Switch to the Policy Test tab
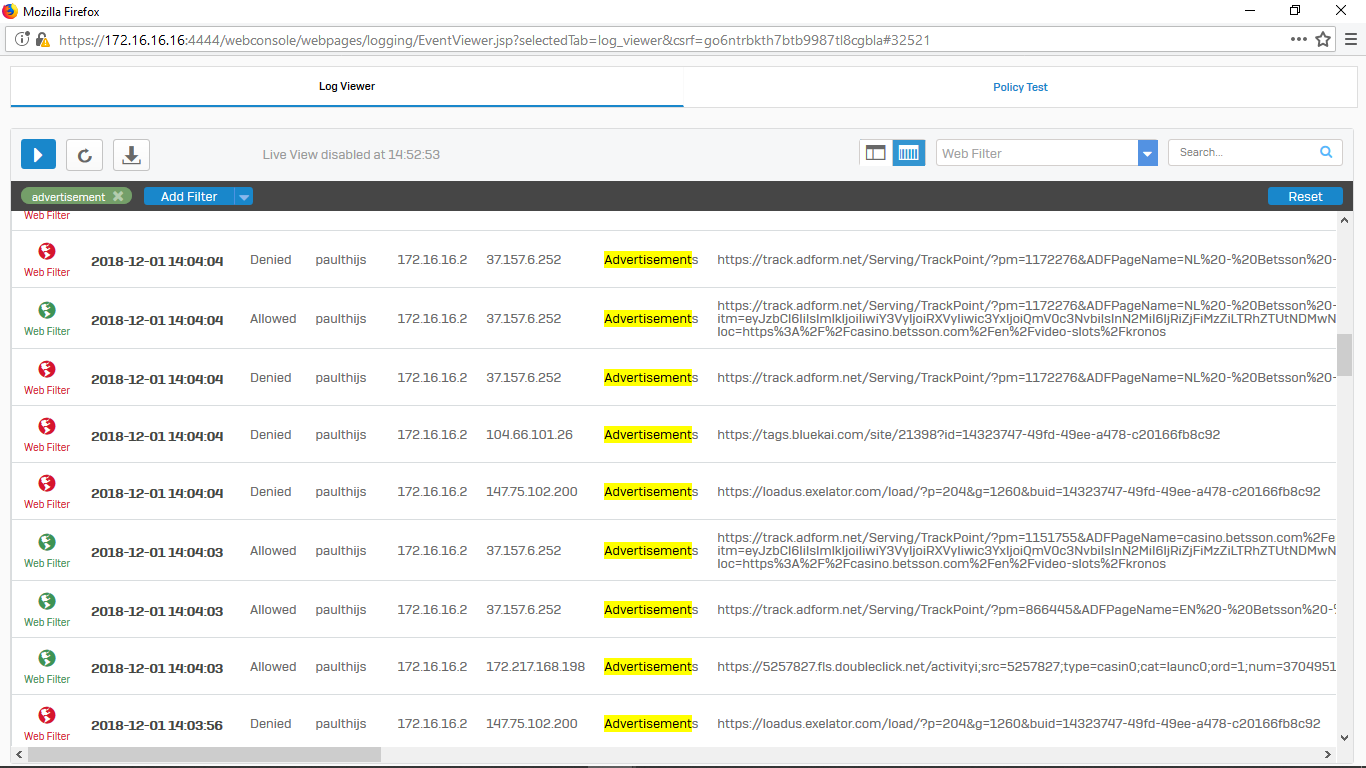This screenshot has height=768, width=1366. (x=1020, y=87)
